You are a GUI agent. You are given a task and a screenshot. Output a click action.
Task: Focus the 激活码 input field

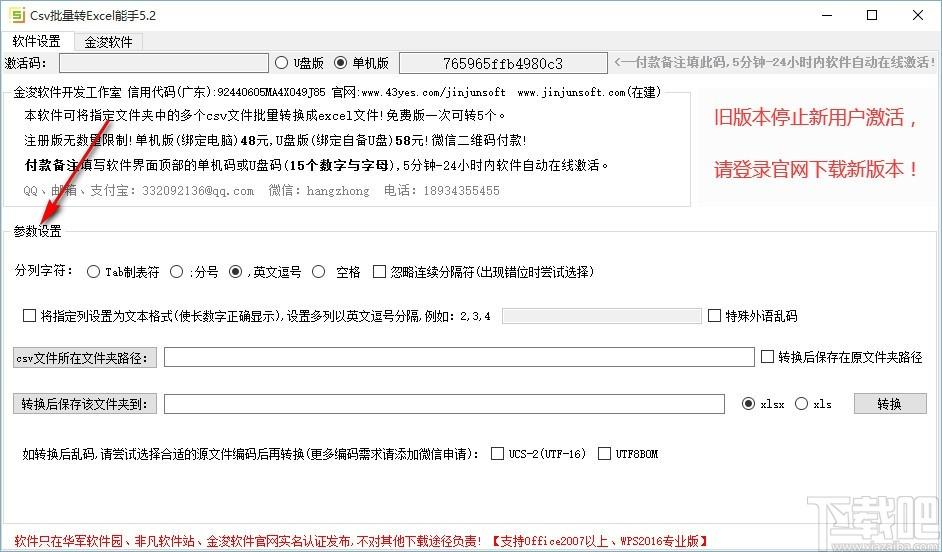tap(164, 63)
